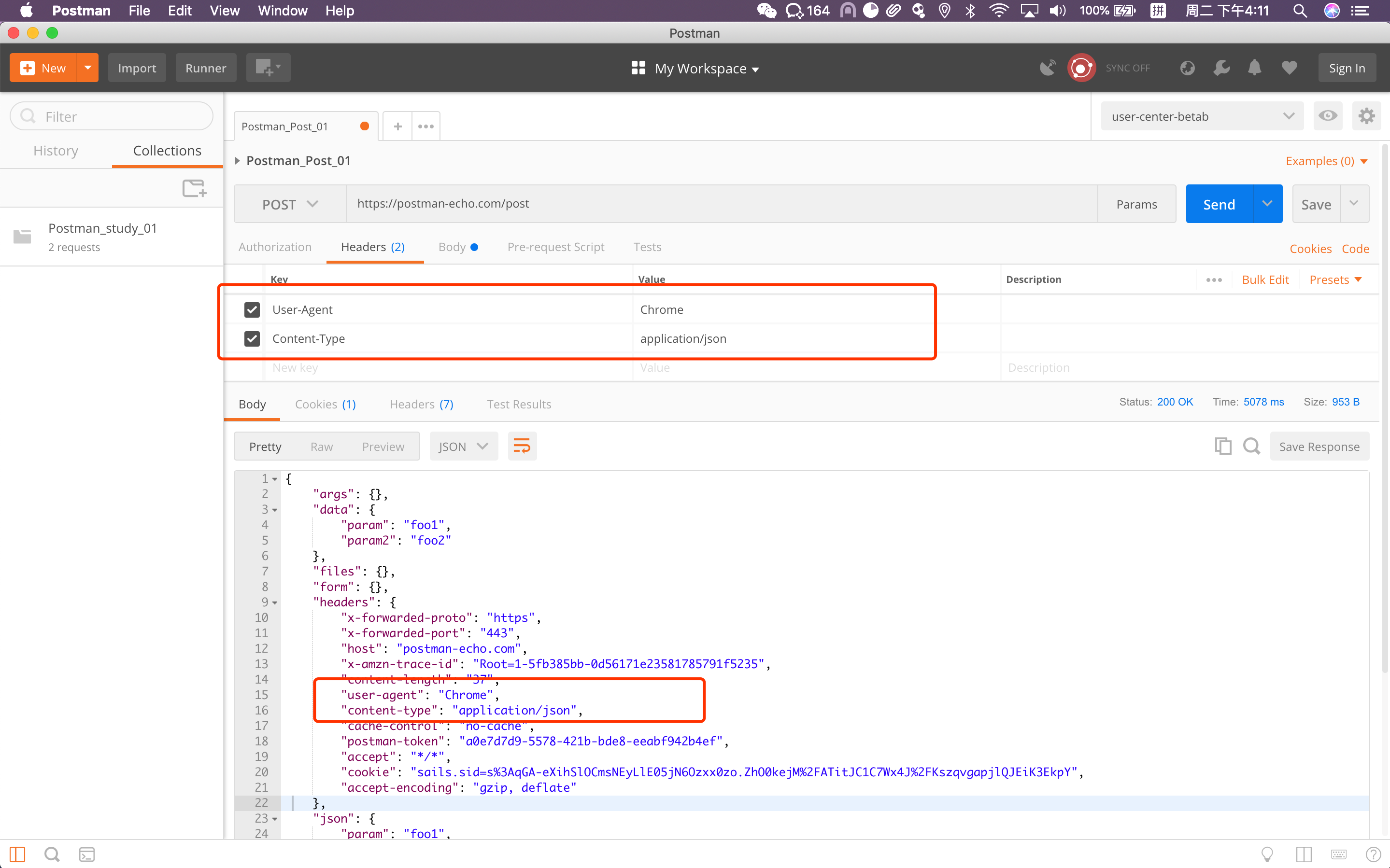Collapse JSON line 9 headers object
1390x868 pixels.
click(x=275, y=602)
